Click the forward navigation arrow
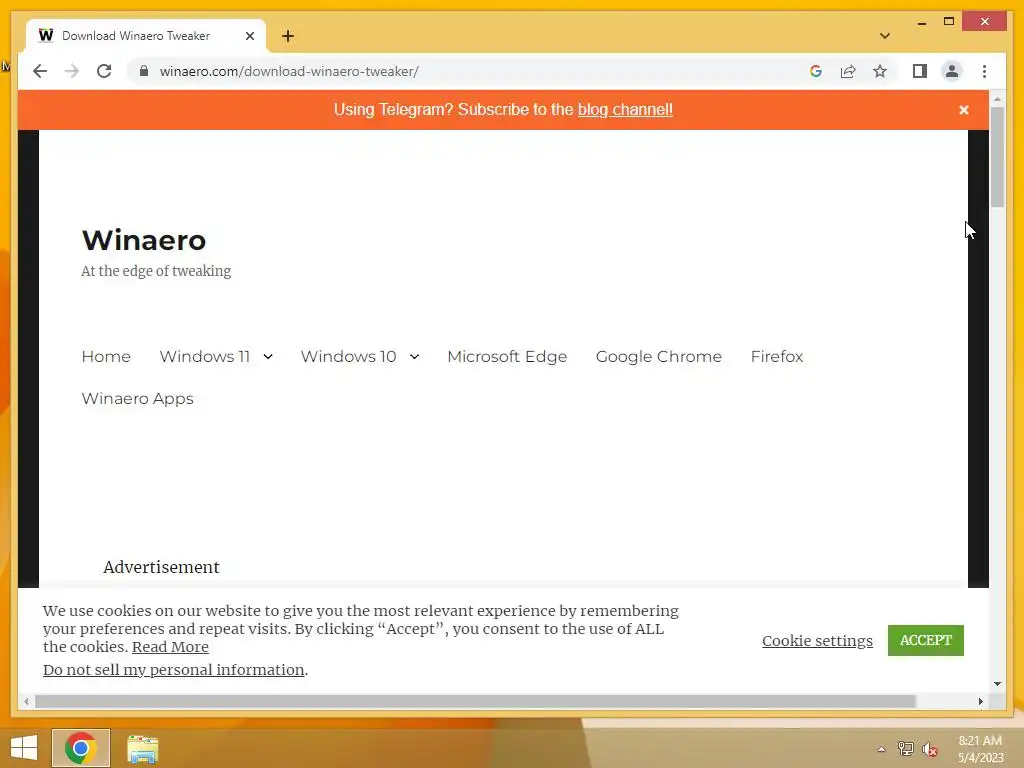Screen dimensions: 1024x768 [x=72, y=71]
